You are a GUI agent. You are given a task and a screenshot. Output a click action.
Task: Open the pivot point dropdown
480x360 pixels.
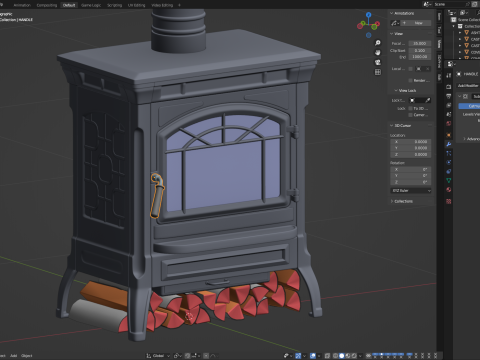coord(178,356)
